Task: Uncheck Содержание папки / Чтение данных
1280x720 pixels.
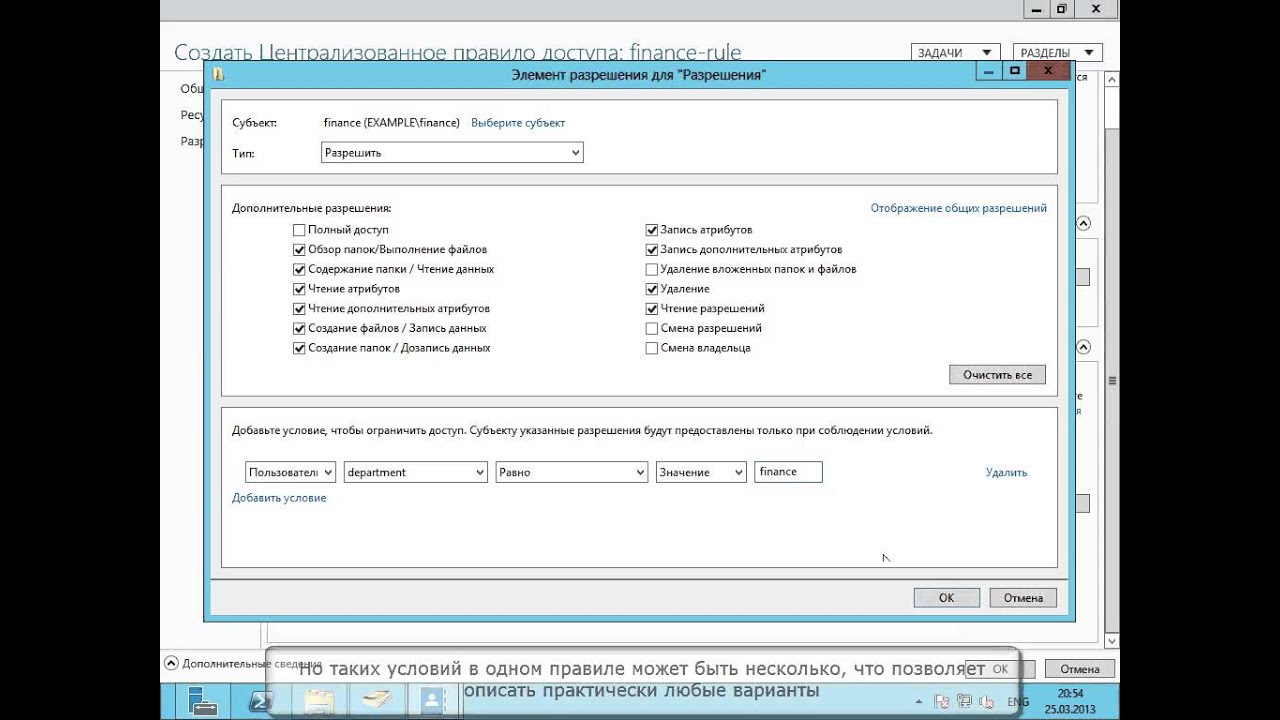Action: click(x=299, y=269)
